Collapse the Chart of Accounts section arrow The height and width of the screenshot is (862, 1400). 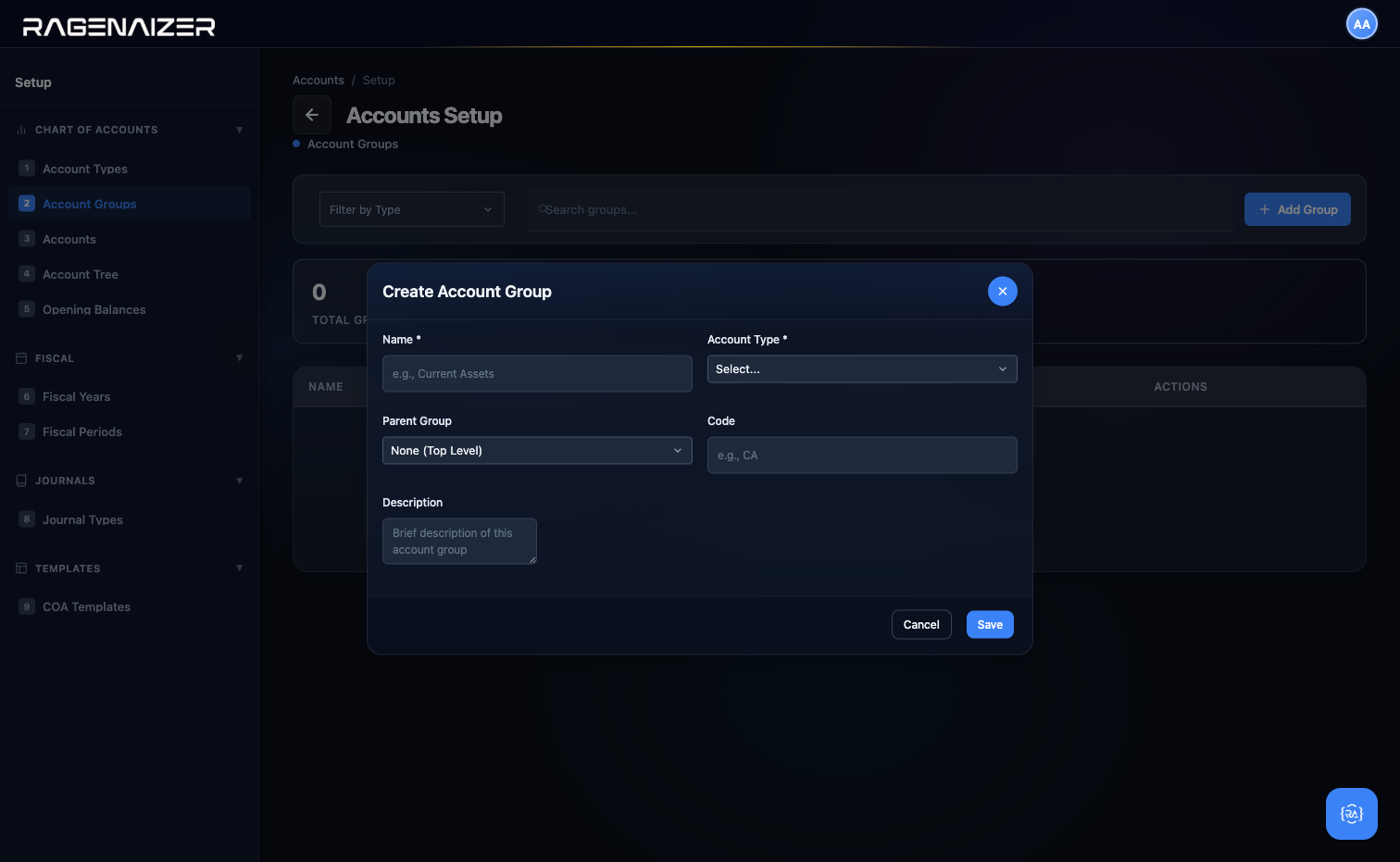[240, 130]
